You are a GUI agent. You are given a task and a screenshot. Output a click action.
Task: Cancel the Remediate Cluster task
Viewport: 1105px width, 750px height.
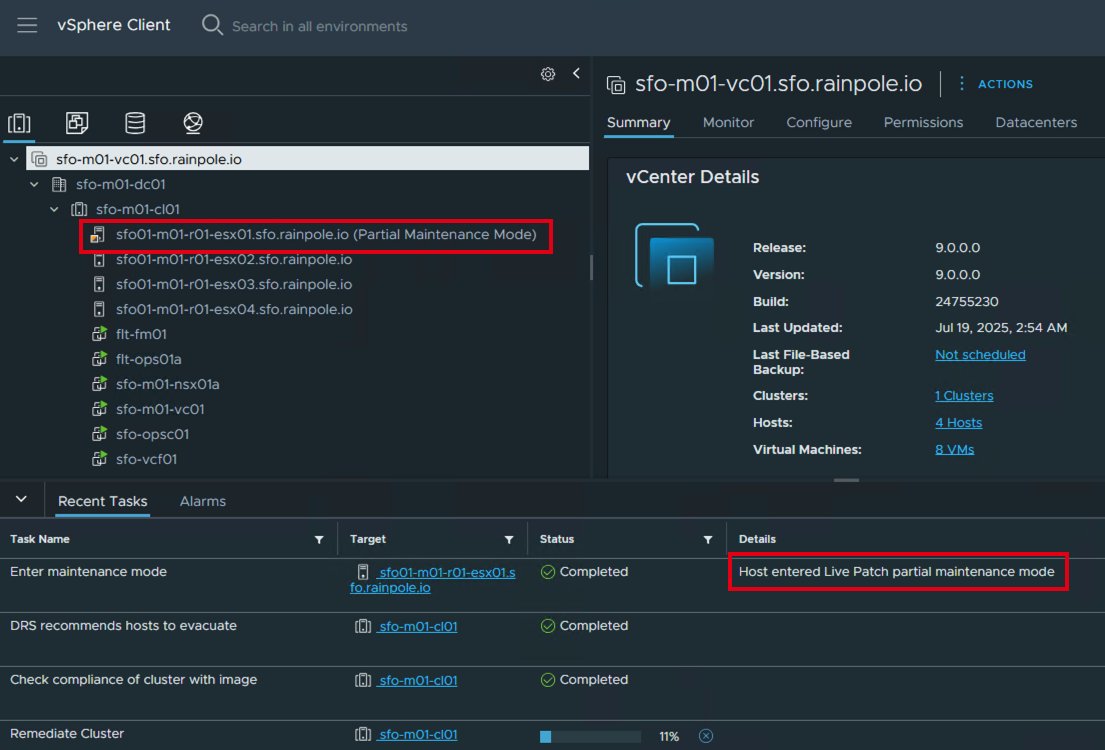(x=705, y=736)
